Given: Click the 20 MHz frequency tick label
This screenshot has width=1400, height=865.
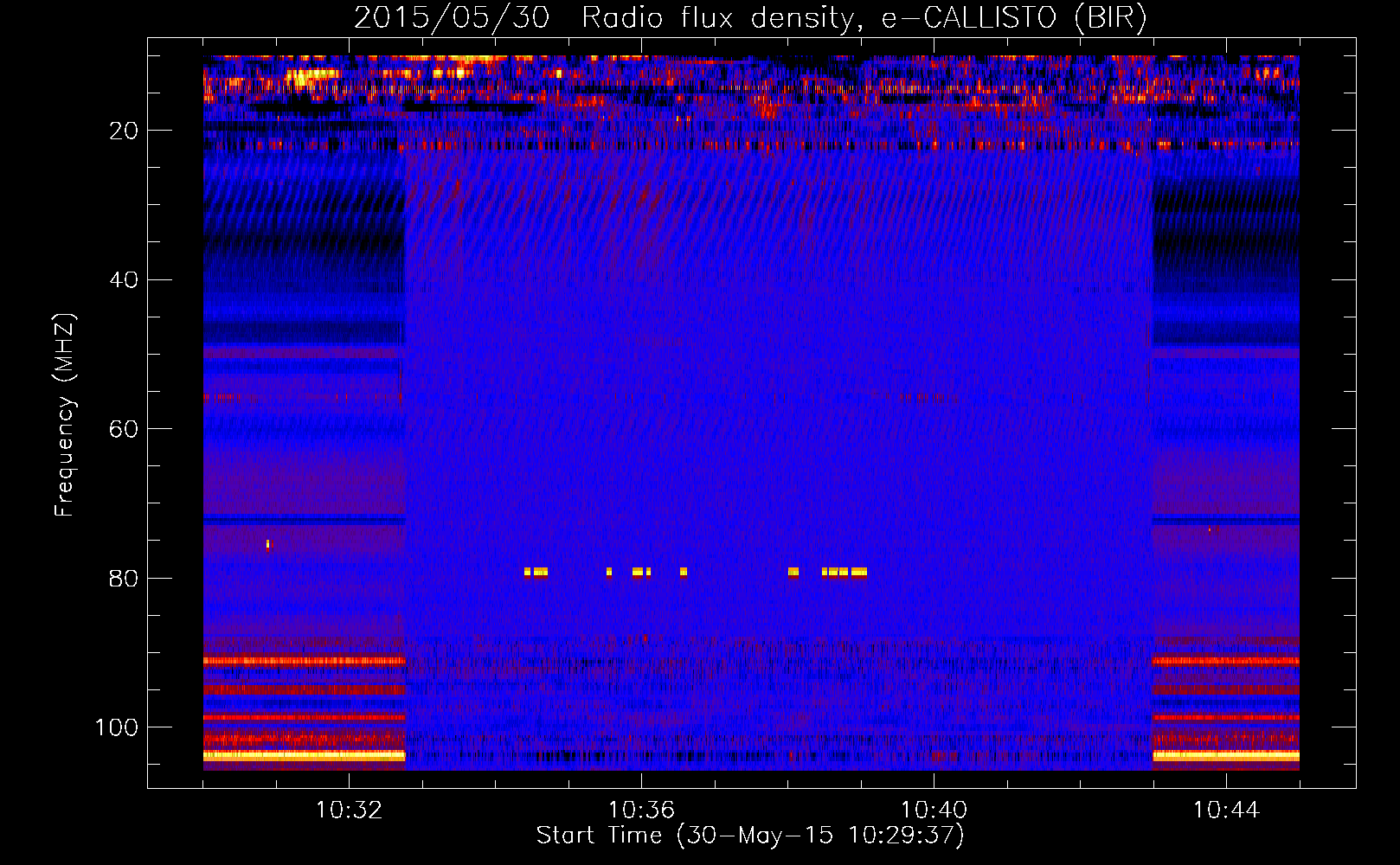Looking at the screenshot, I should [x=124, y=131].
